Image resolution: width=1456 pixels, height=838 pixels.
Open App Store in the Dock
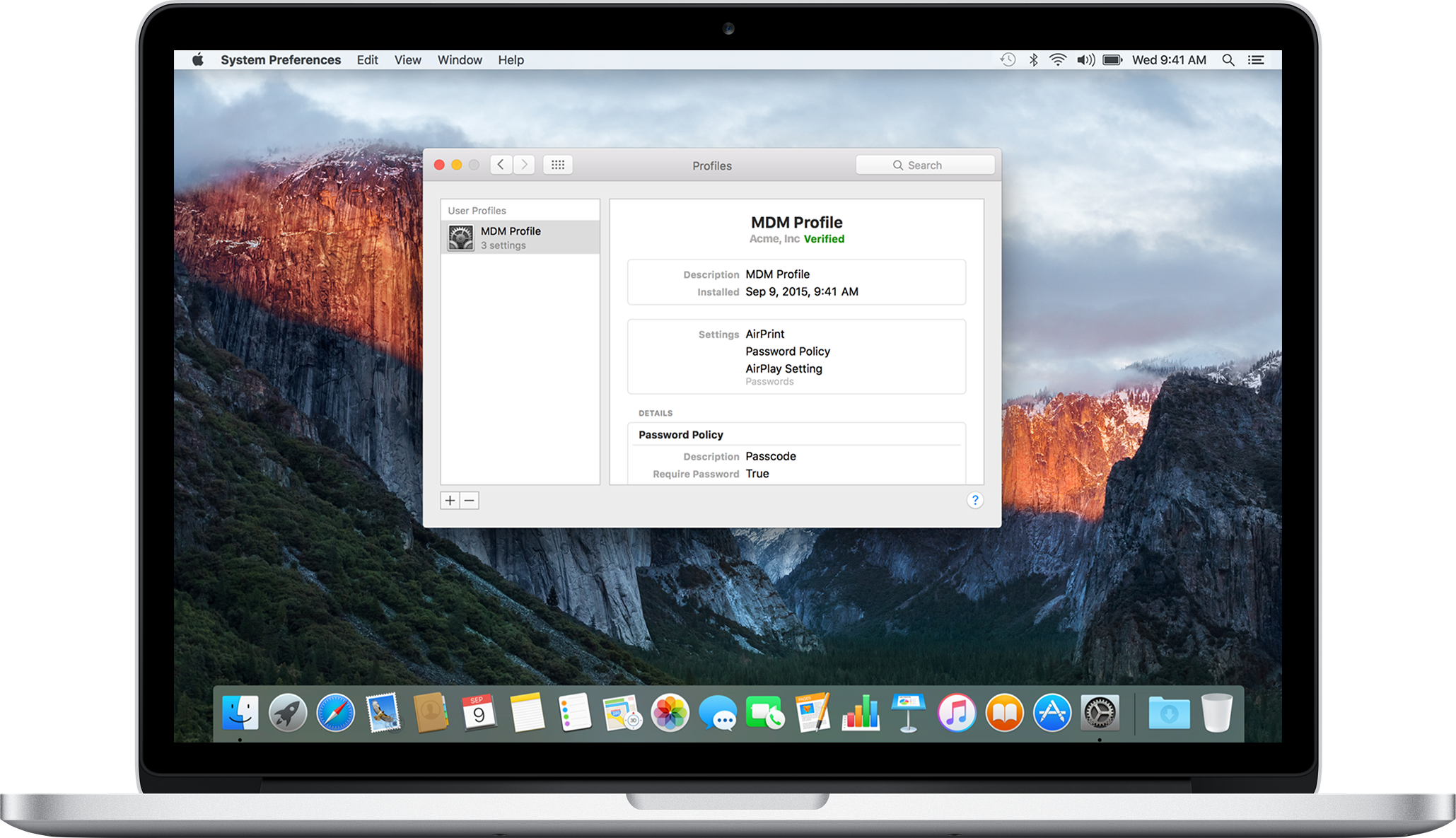[1052, 713]
